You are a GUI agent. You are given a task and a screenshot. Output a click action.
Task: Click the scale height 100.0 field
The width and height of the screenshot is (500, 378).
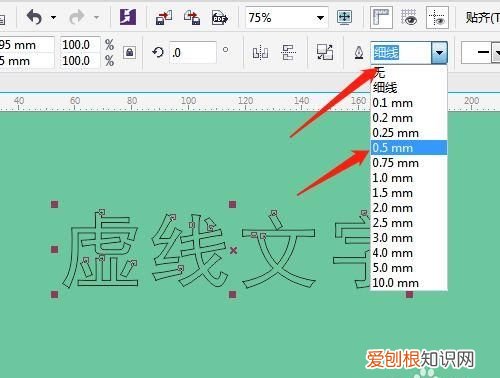(x=80, y=61)
